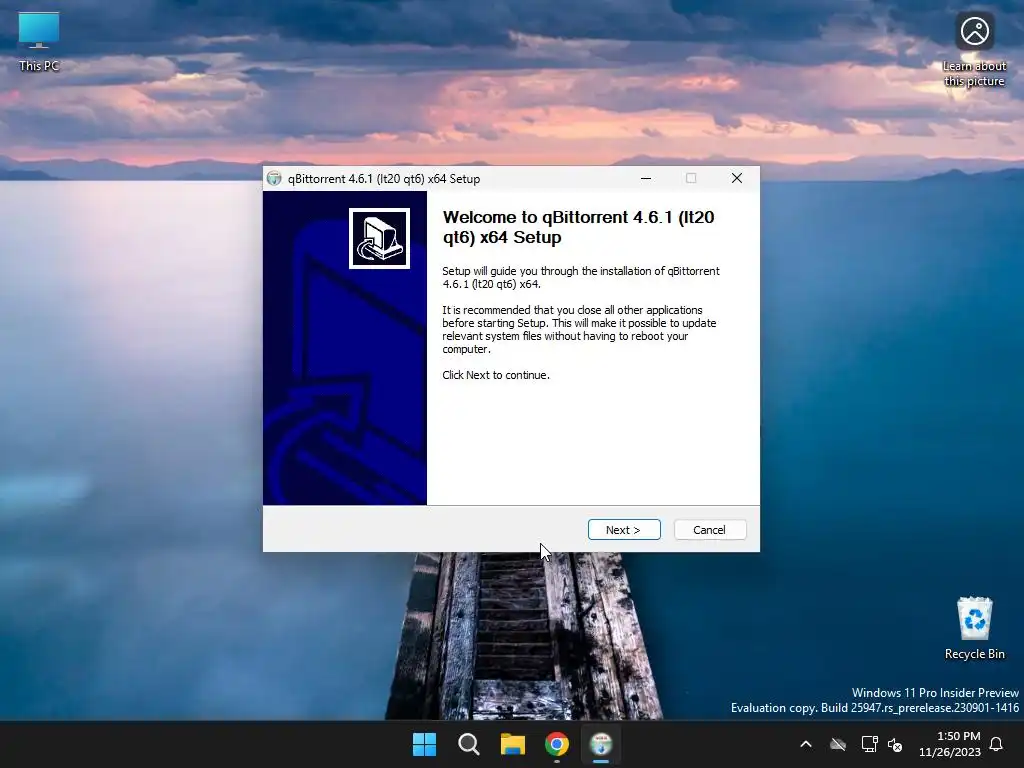This screenshot has width=1024, height=768.
Task: Open taskbar Search
Action: pyautogui.click(x=468, y=744)
